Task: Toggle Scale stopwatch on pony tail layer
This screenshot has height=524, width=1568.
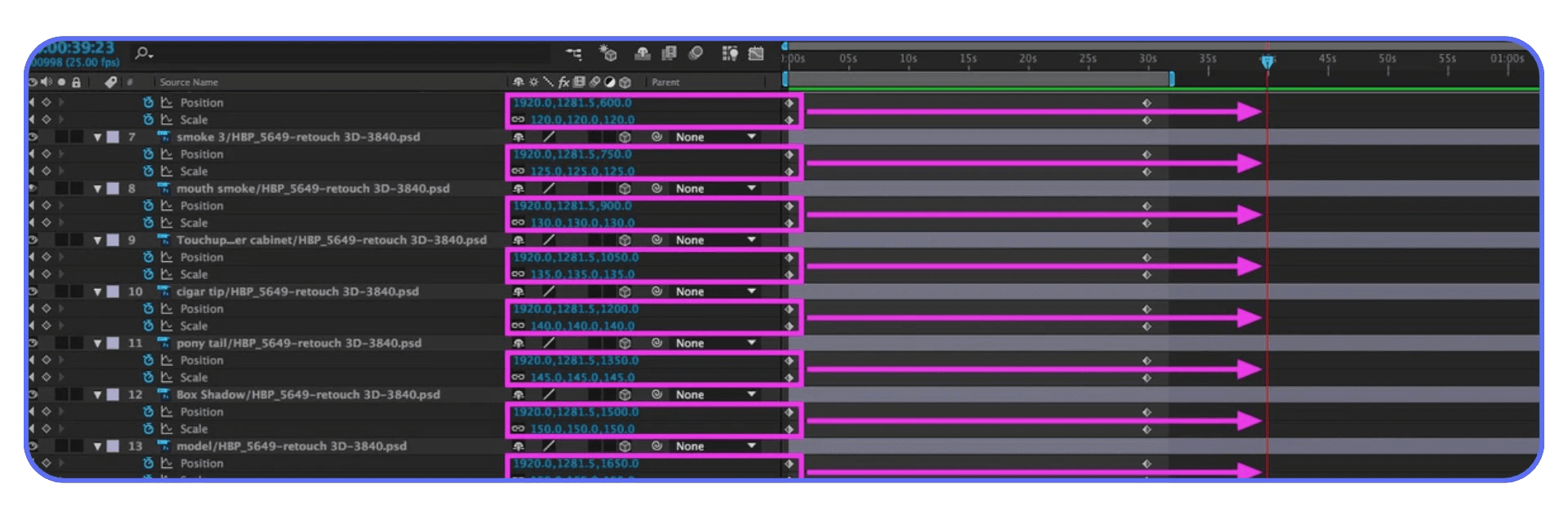Action: point(148,377)
